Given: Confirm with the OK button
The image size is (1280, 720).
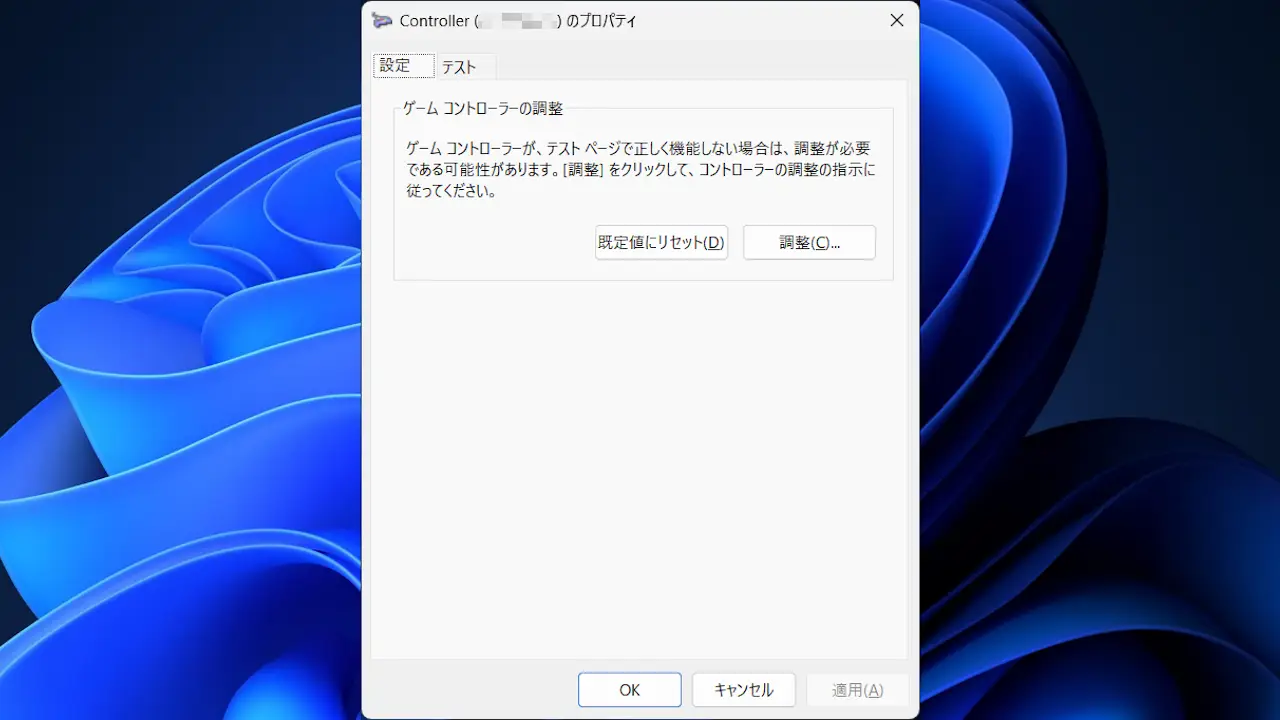Looking at the screenshot, I should point(629,690).
